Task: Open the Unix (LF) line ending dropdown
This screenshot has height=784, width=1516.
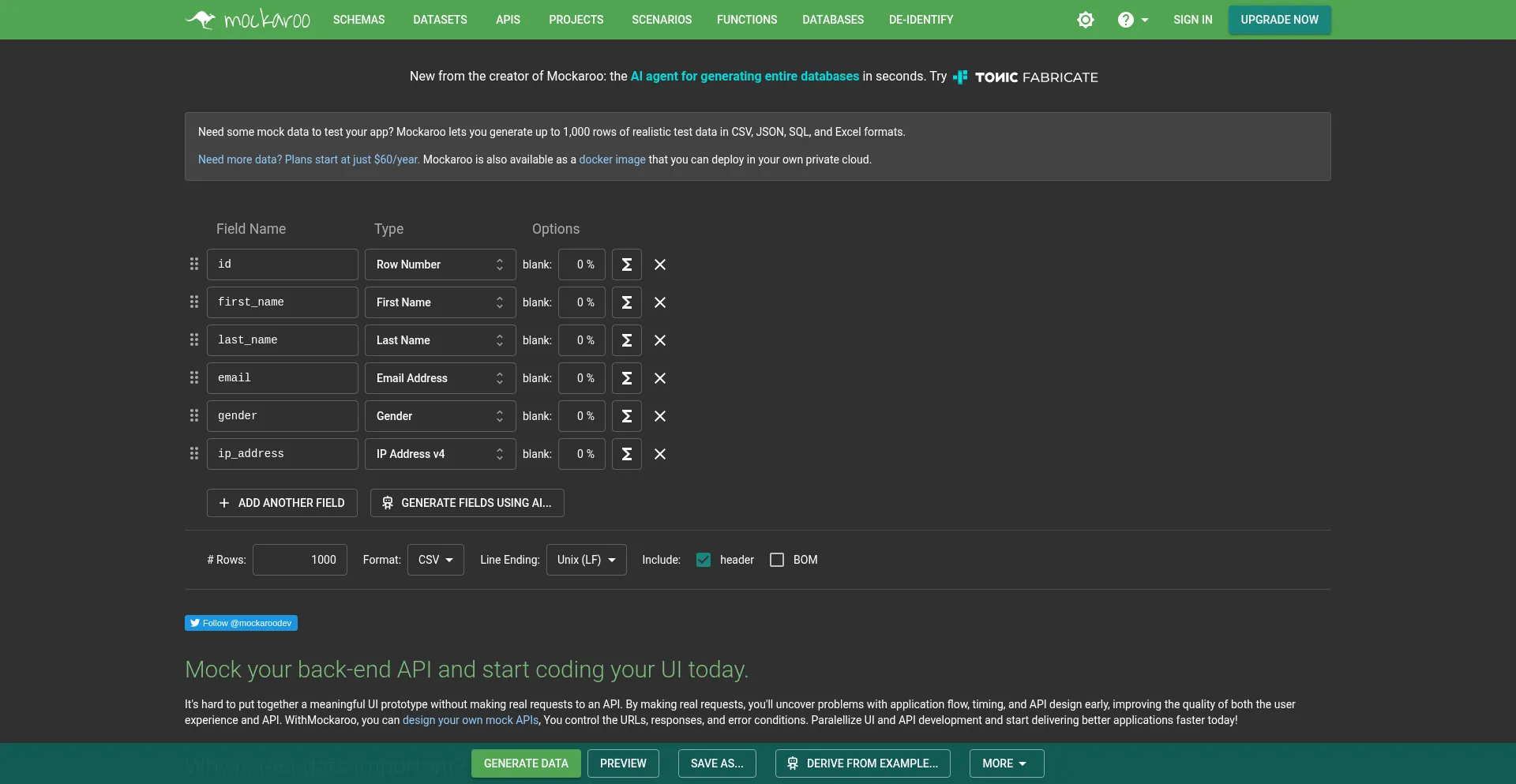Action: coord(587,560)
